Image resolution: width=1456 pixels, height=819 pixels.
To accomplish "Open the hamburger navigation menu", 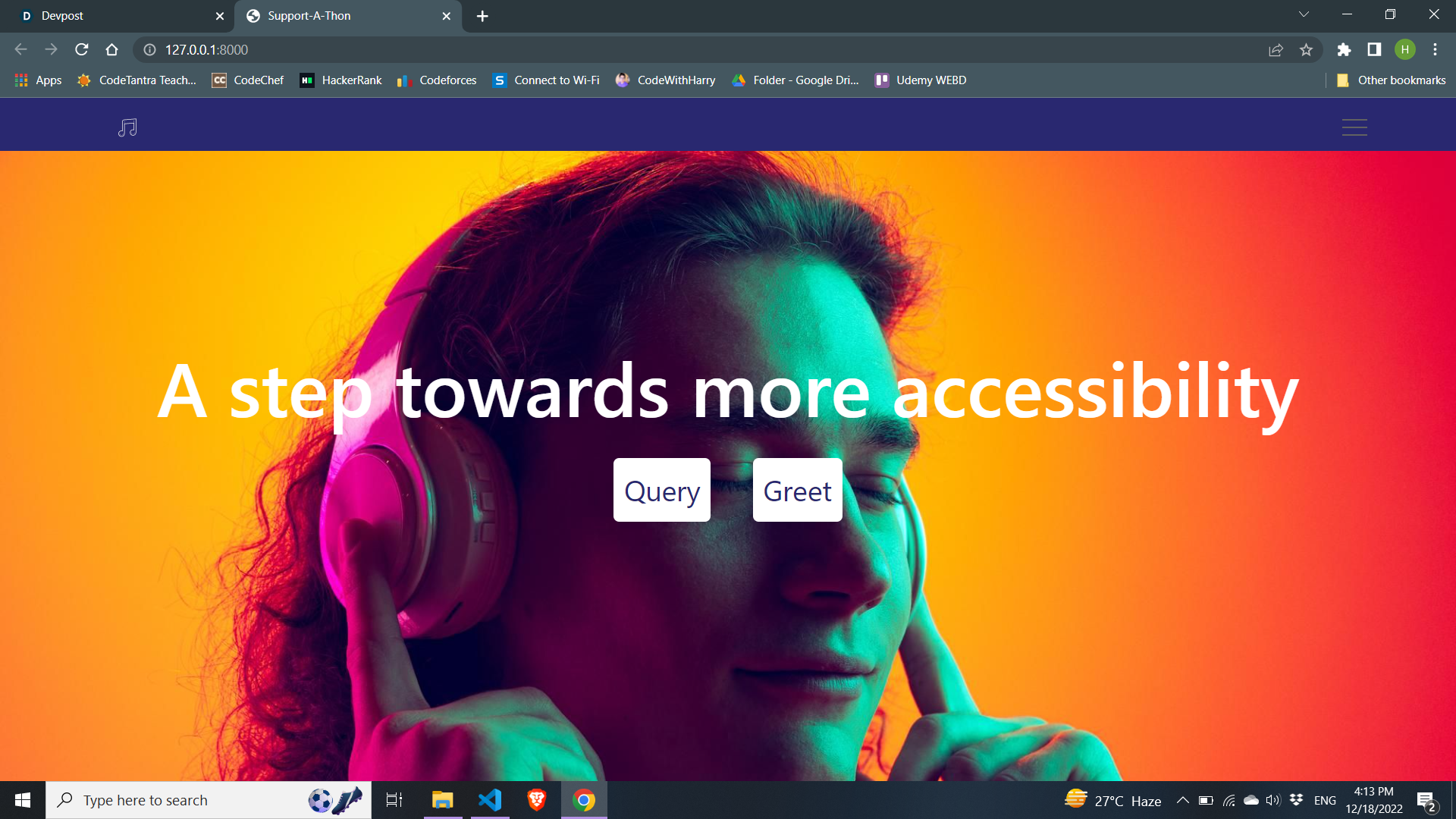I will coord(1354,127).
